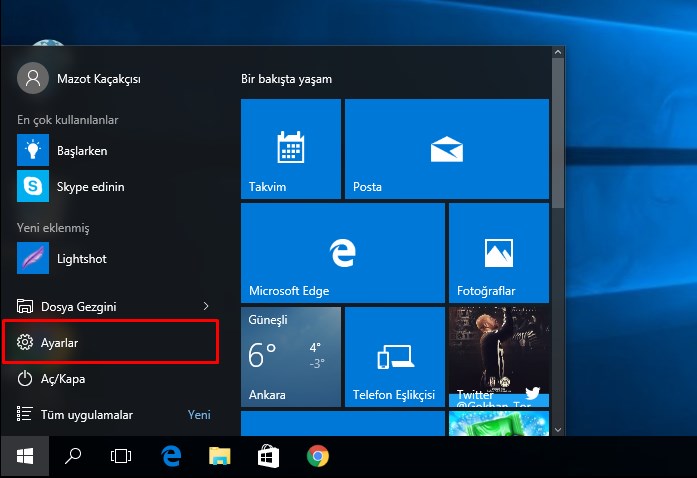Open the Posta mail tile

pos(446,148)
